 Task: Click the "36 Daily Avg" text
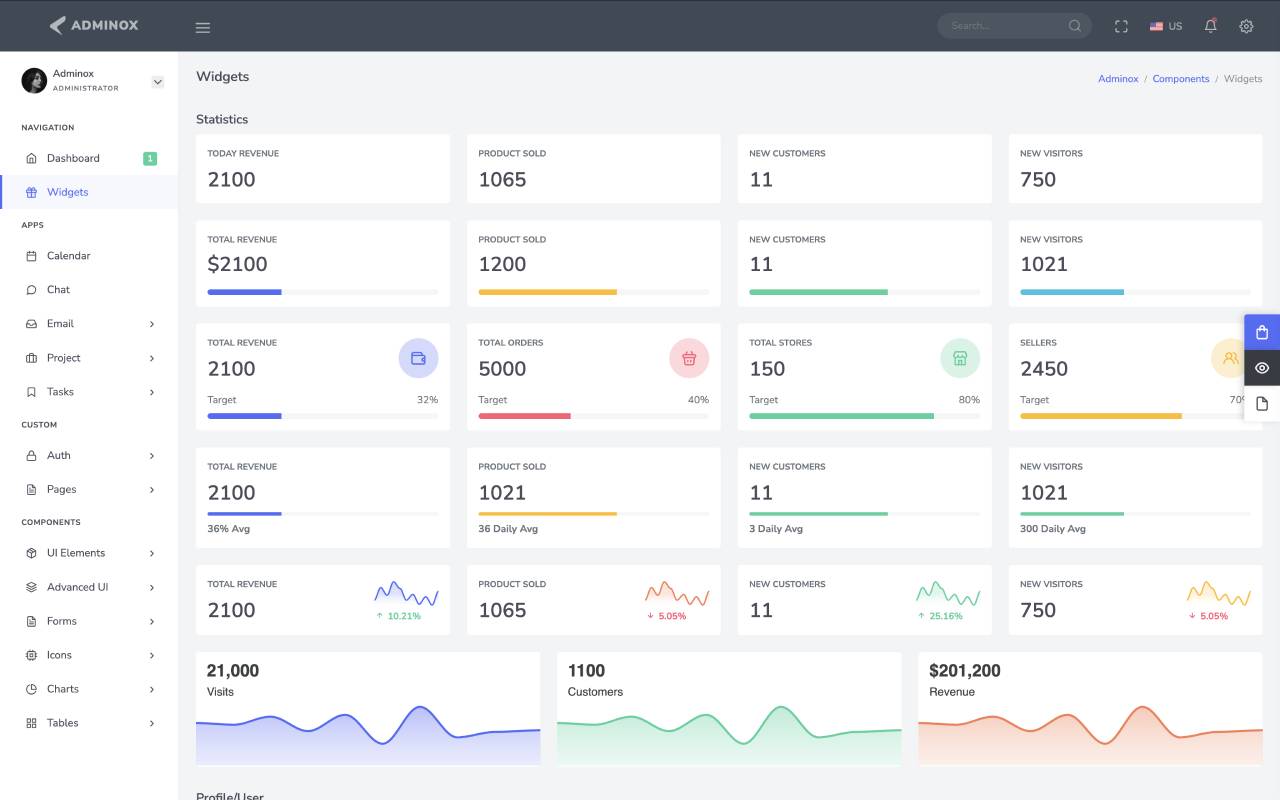click(x=508, y=529)
